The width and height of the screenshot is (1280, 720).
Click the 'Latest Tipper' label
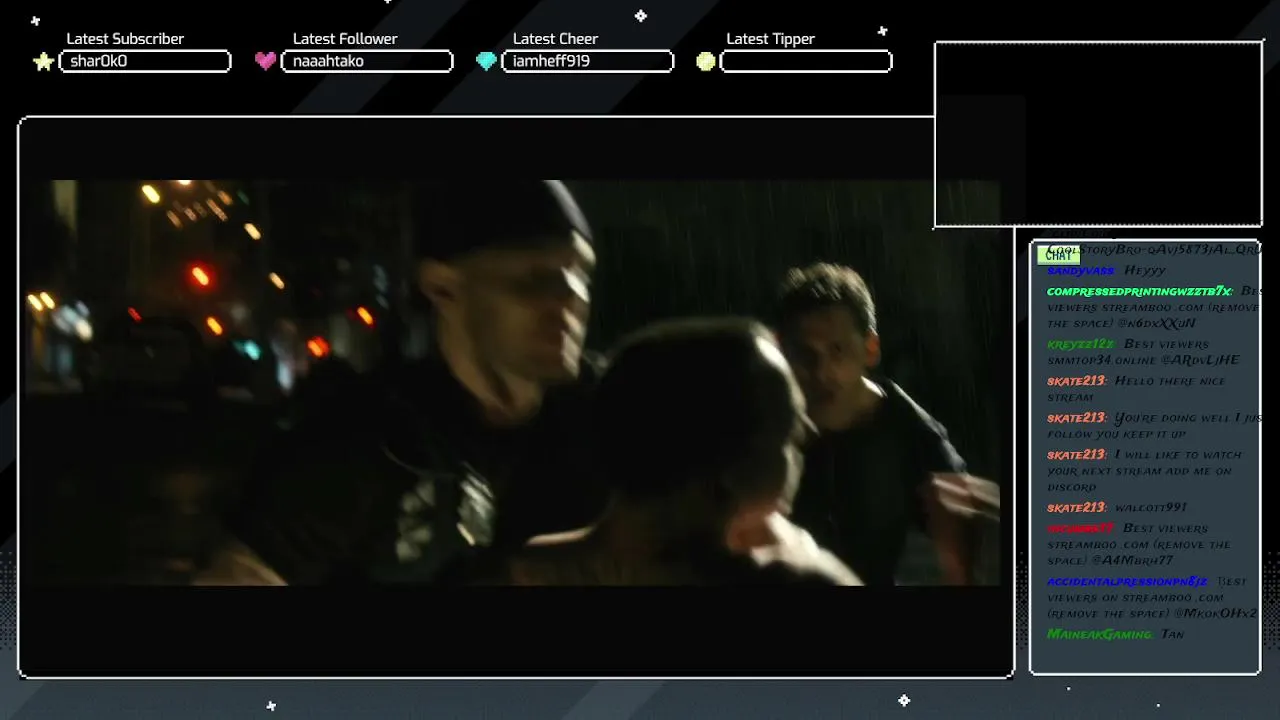pos(770,39)
